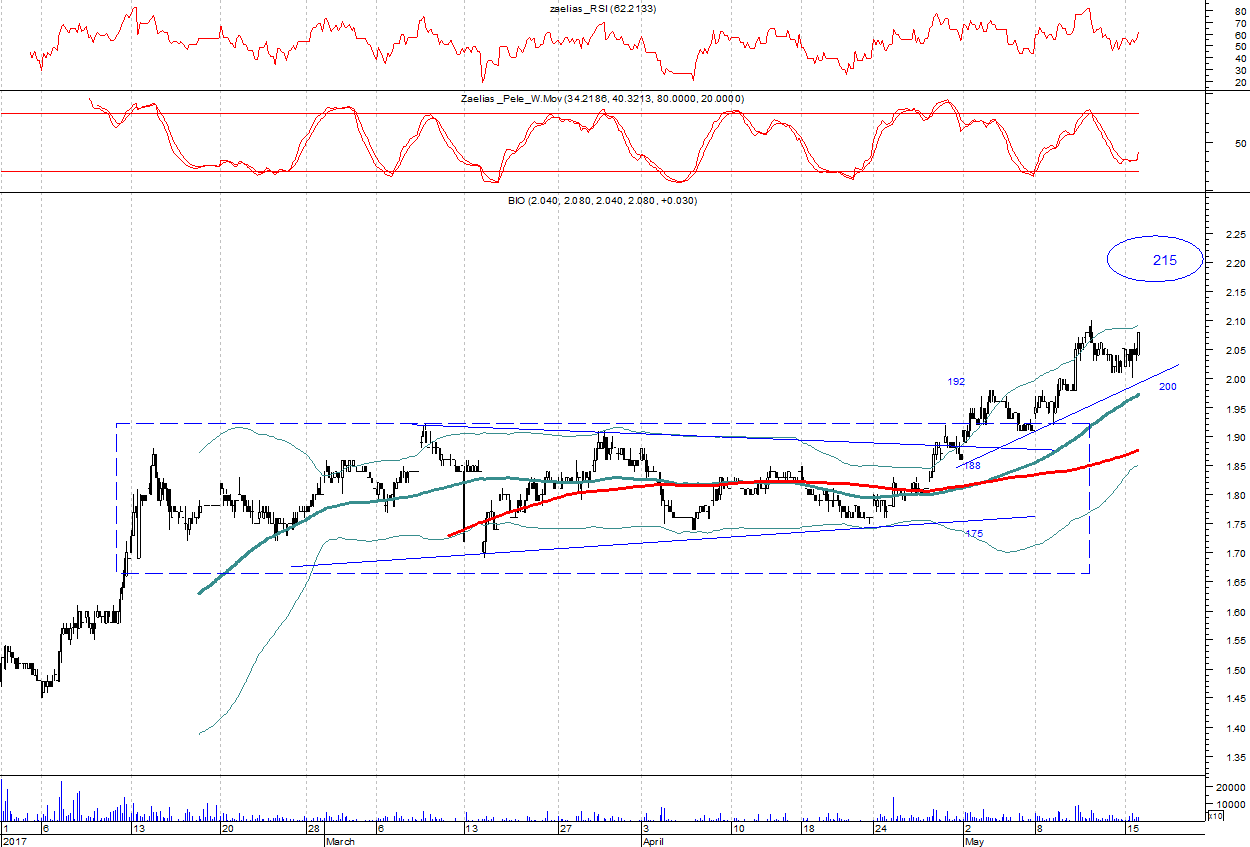Image resolution: width=1250 pixels, height=847 pixels.
Task: Click the 2017 year label on the date axis
Action: (14, 842)
